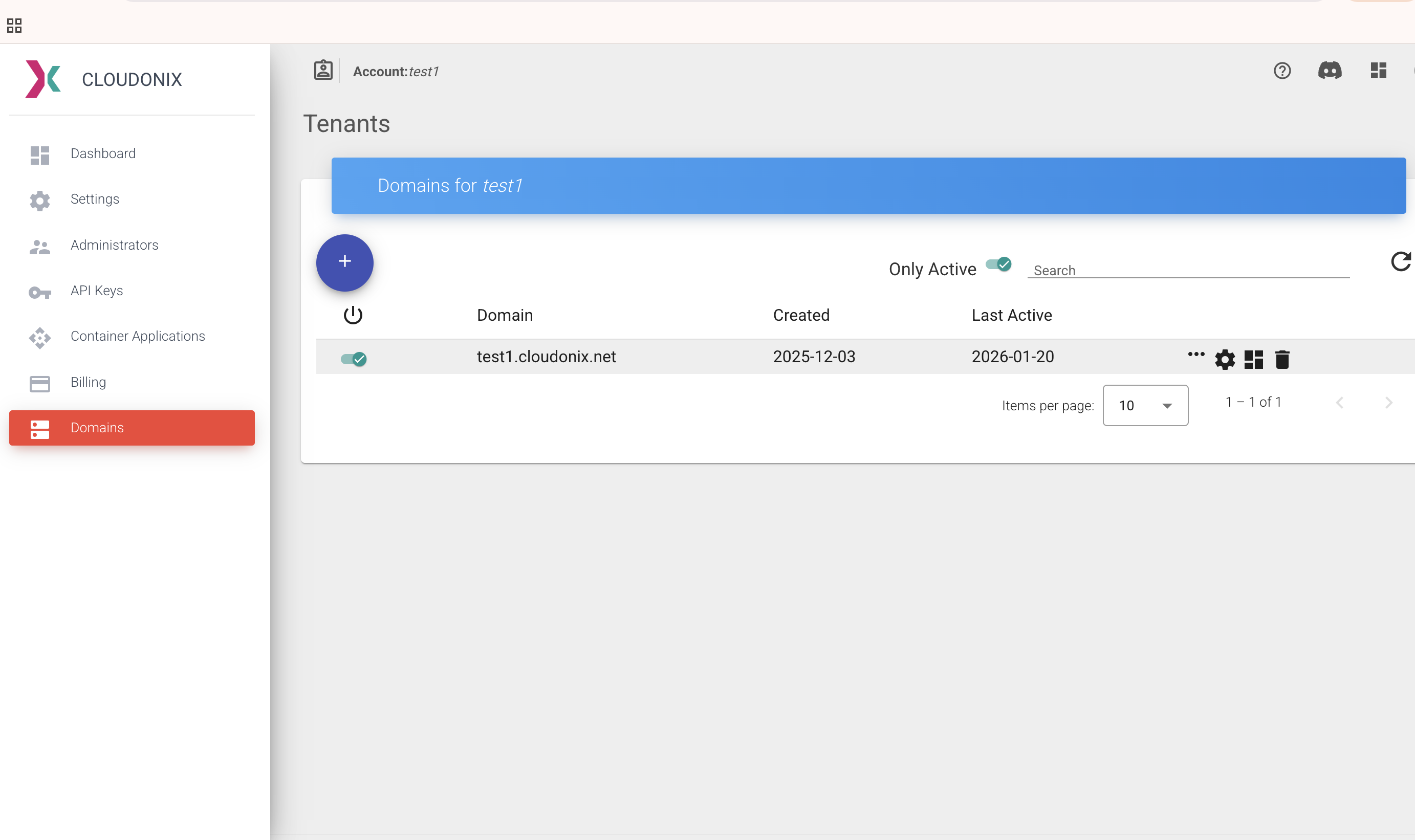
Task: Open settings gear for test1.cloudonix.net
Action: pos(1225,360)
